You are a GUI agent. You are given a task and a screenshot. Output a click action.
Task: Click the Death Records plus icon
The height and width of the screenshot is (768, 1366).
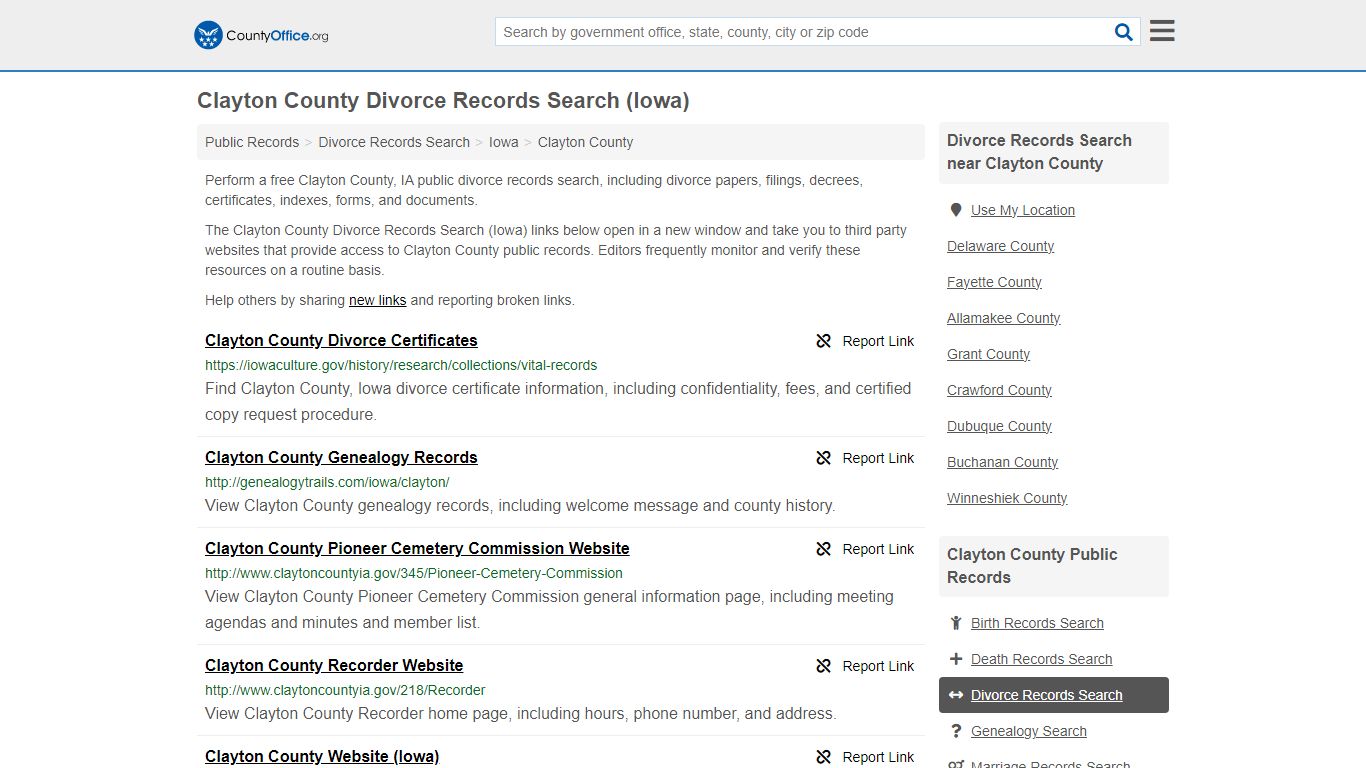pyautogui.click(x=956, y=659)
